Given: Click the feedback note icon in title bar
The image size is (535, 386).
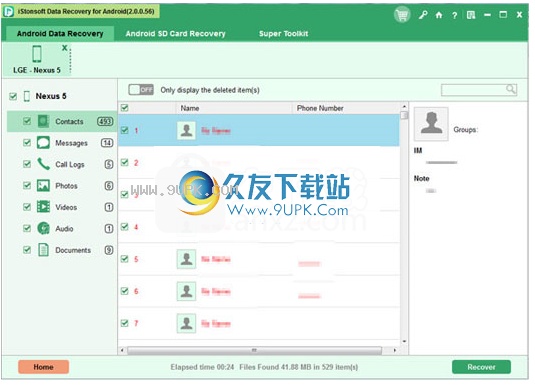Looking at the screenshot, I should pos(471,15).
